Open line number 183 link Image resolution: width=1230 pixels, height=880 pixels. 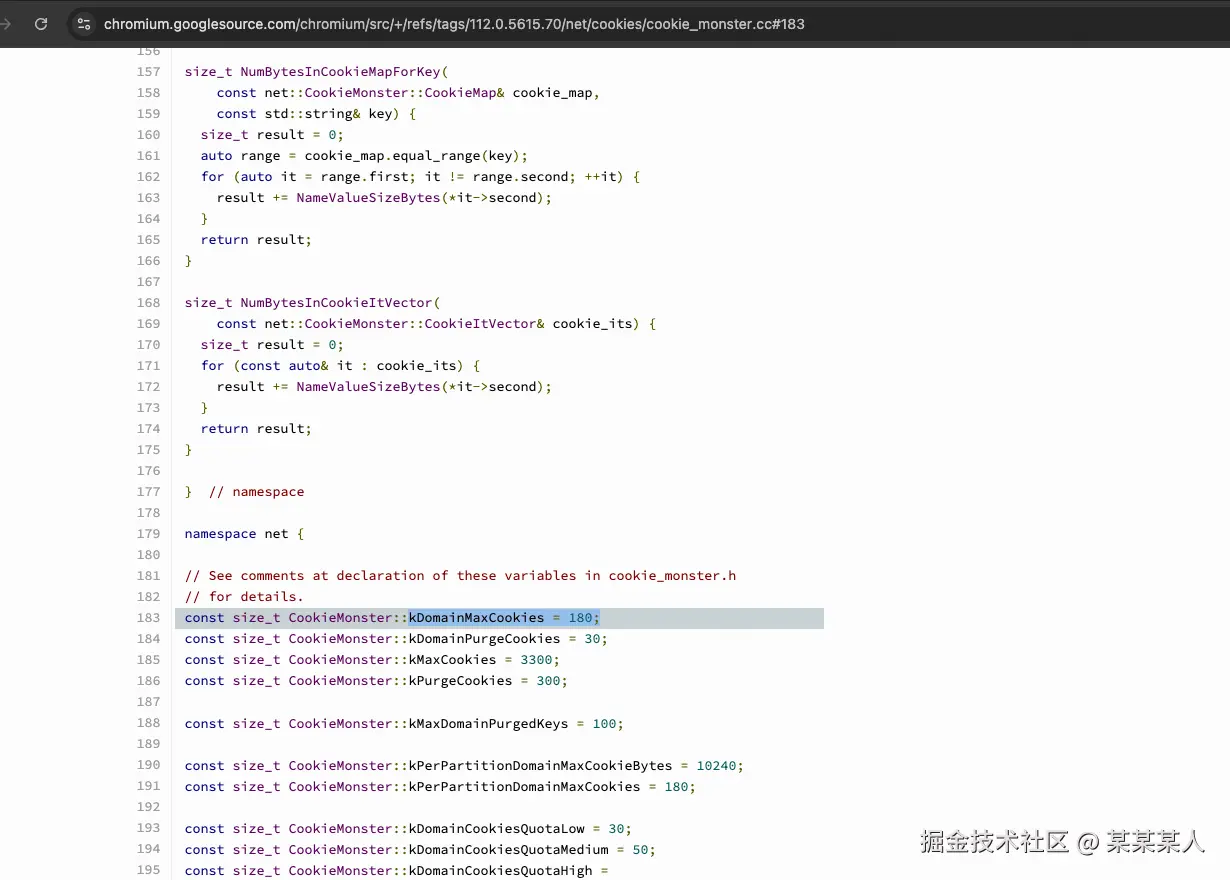148,618
